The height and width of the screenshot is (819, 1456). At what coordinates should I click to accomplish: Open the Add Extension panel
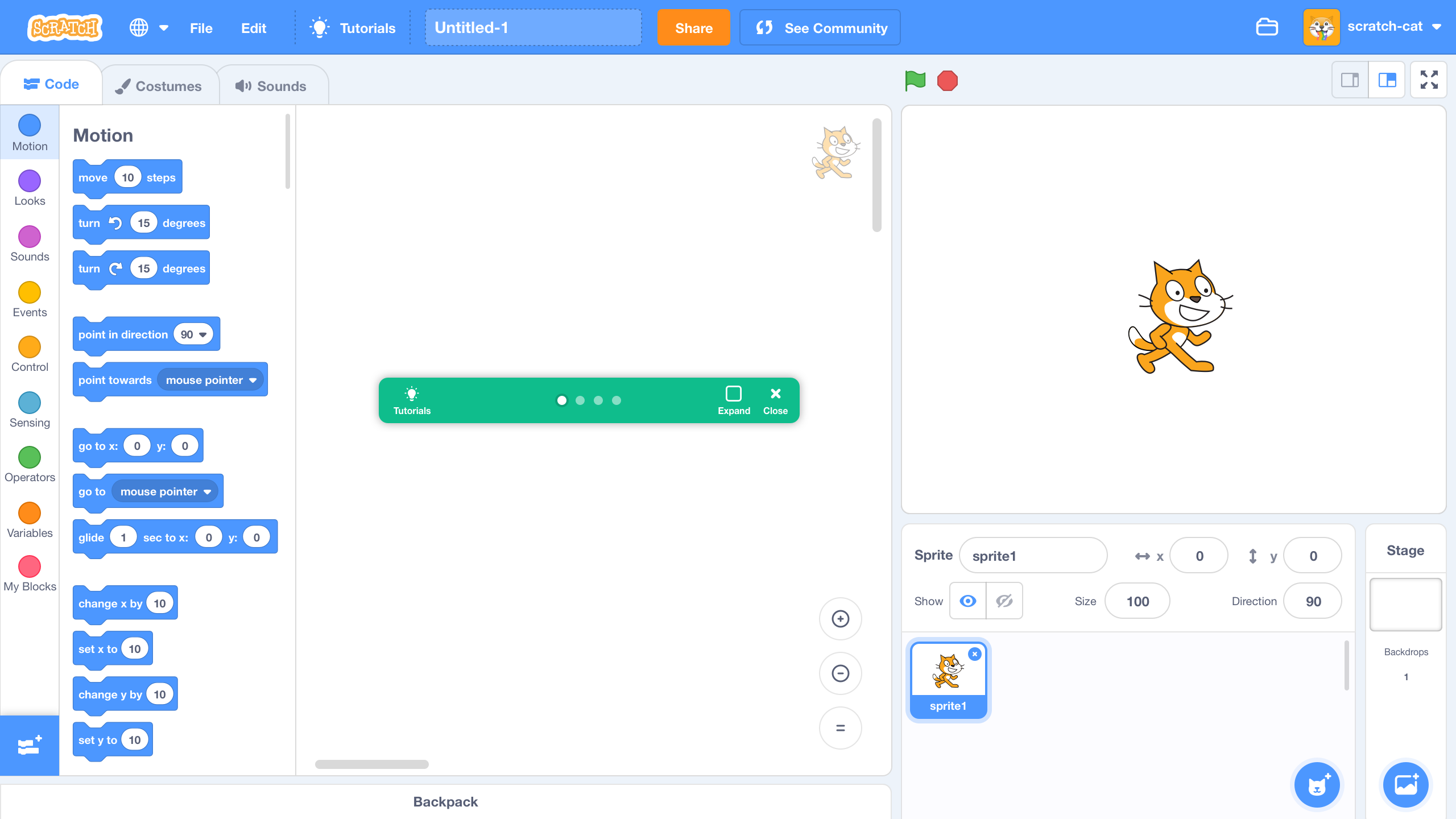pyautogui.click(x=29, y=745)
